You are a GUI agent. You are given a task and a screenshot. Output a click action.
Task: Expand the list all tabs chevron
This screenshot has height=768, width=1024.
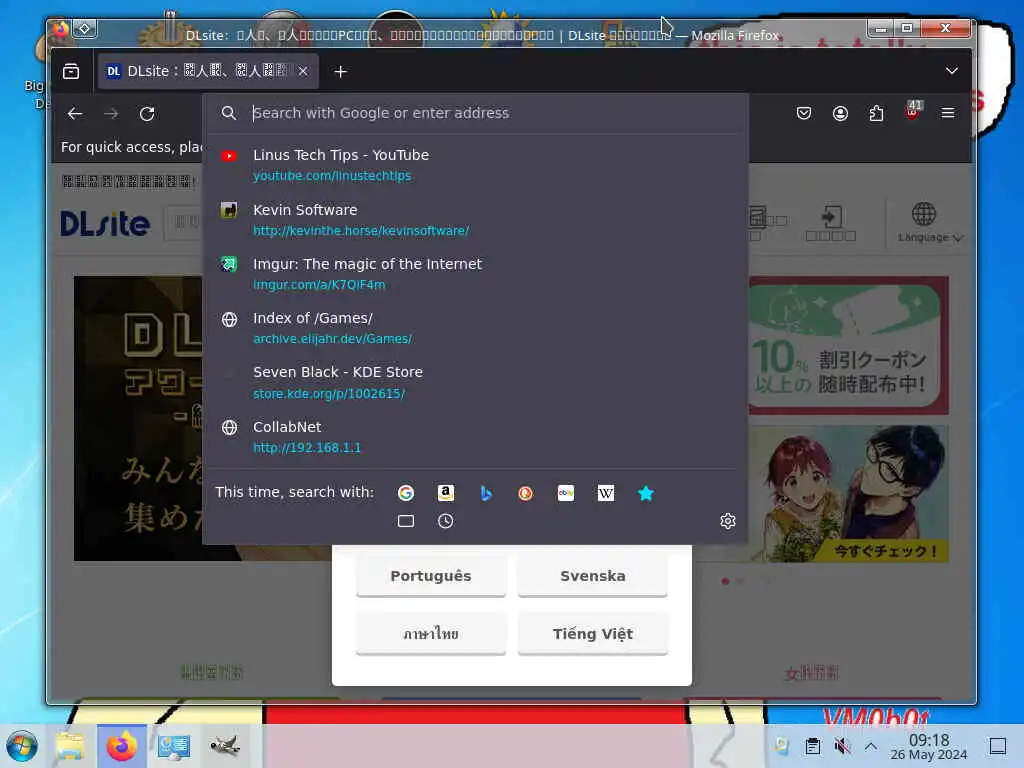click(x=952, y=71)
